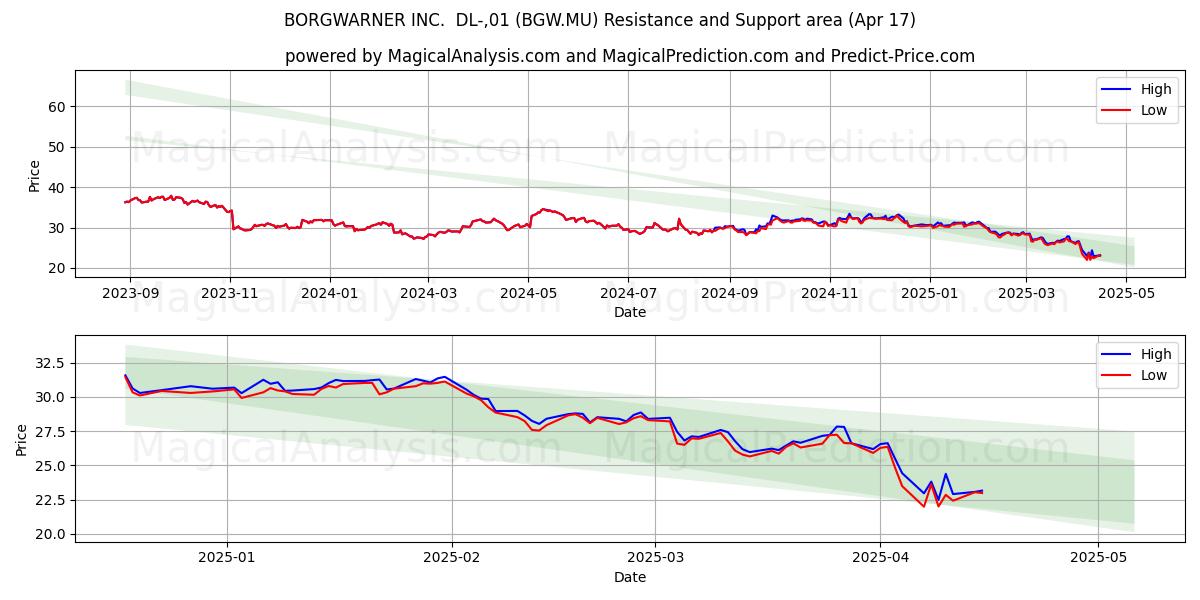Click 'Low' in the upper chart legend
The width and height of the screenshot is (1200, 600).
1154,110
